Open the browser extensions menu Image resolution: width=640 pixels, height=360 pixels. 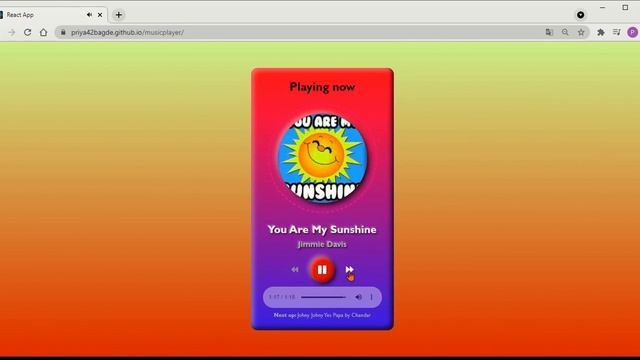click(x=601, y=32)
